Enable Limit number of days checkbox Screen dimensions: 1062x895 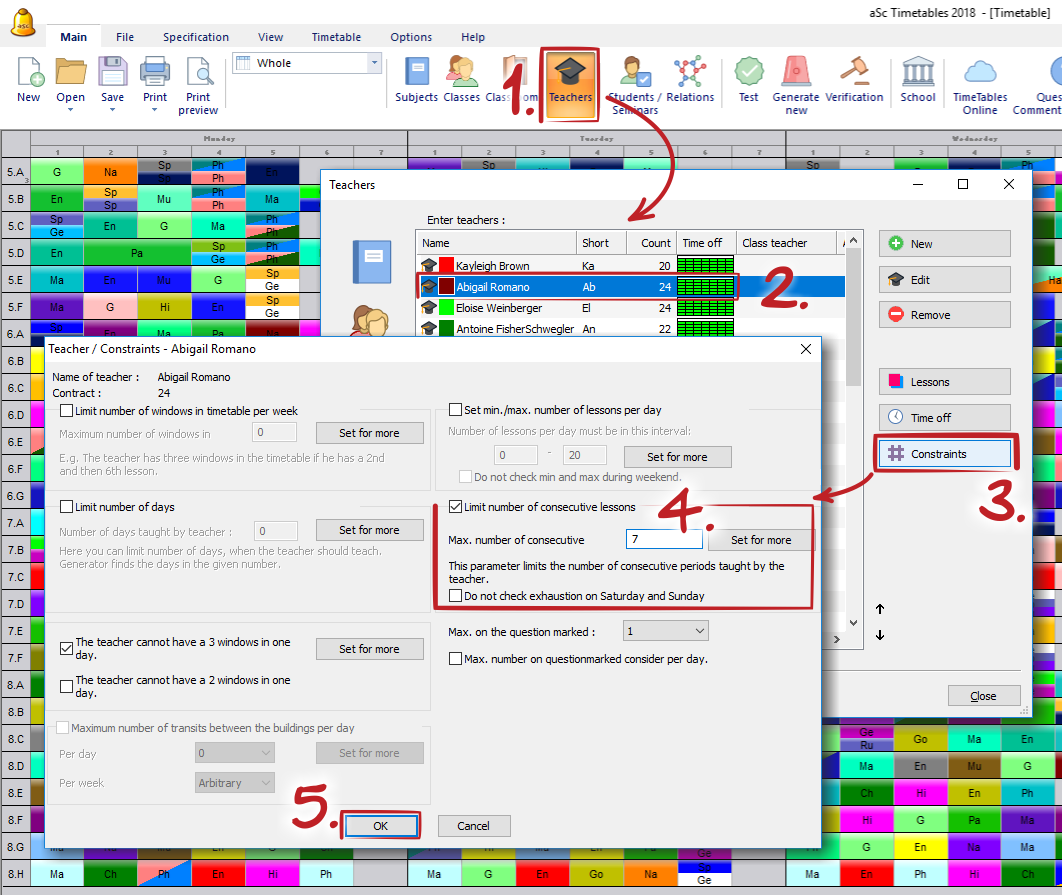point(67,507)
